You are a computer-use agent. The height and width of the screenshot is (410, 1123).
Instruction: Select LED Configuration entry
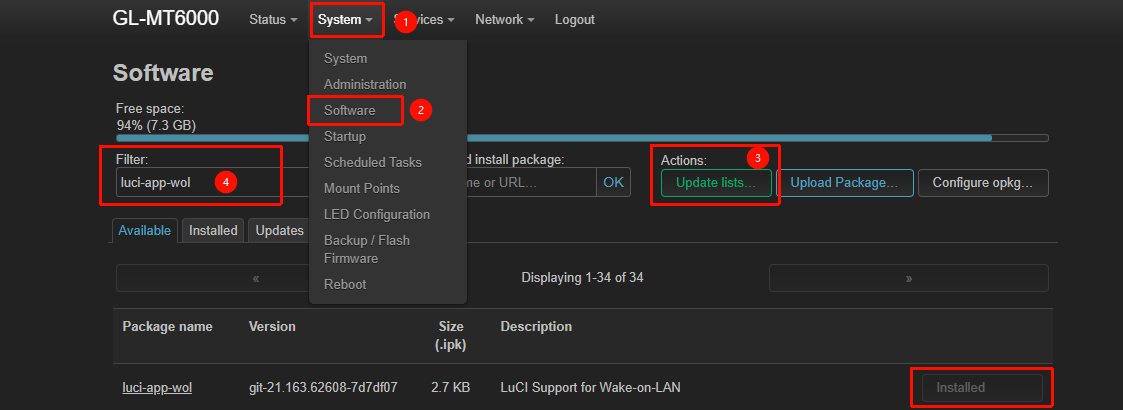pos(377,214)
